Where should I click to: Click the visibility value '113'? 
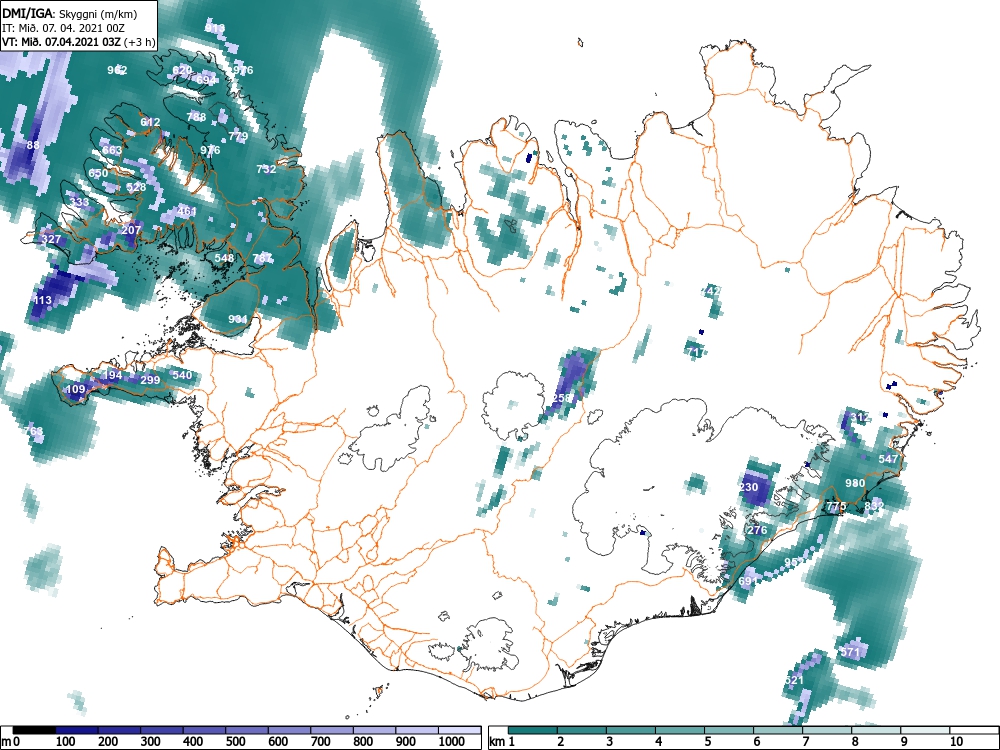point(43,300)
